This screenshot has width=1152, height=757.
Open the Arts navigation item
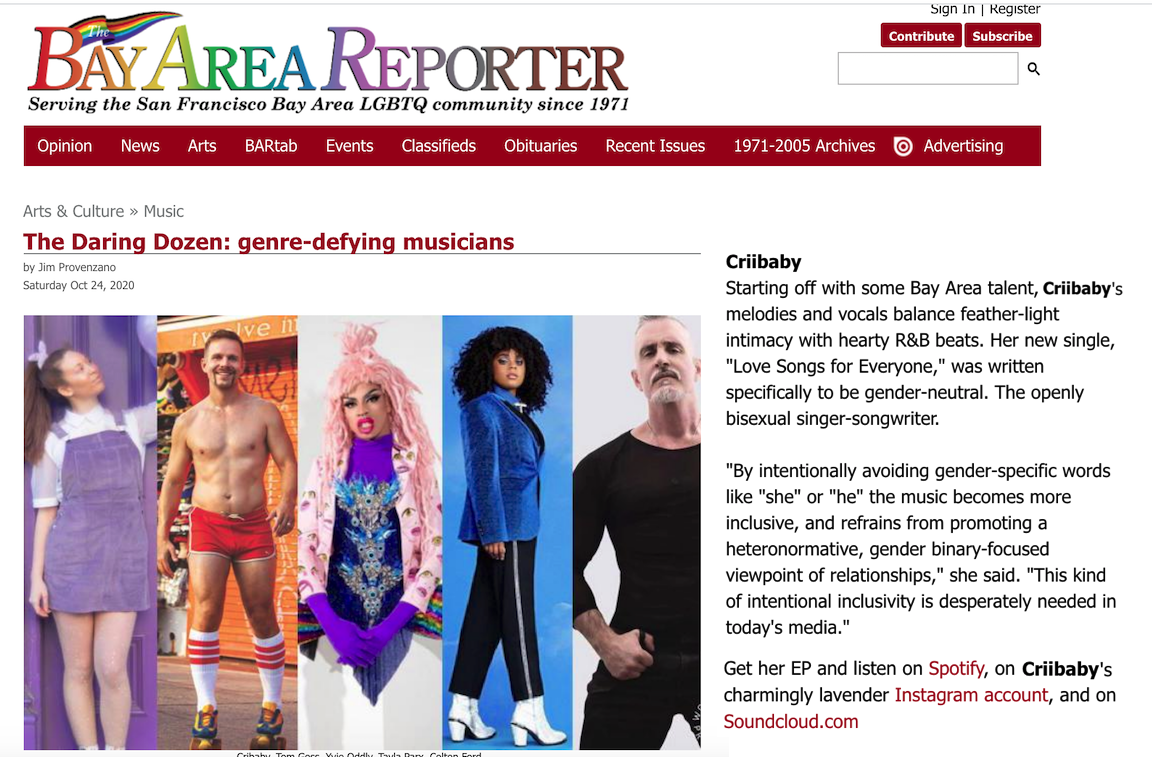(202, 146)
